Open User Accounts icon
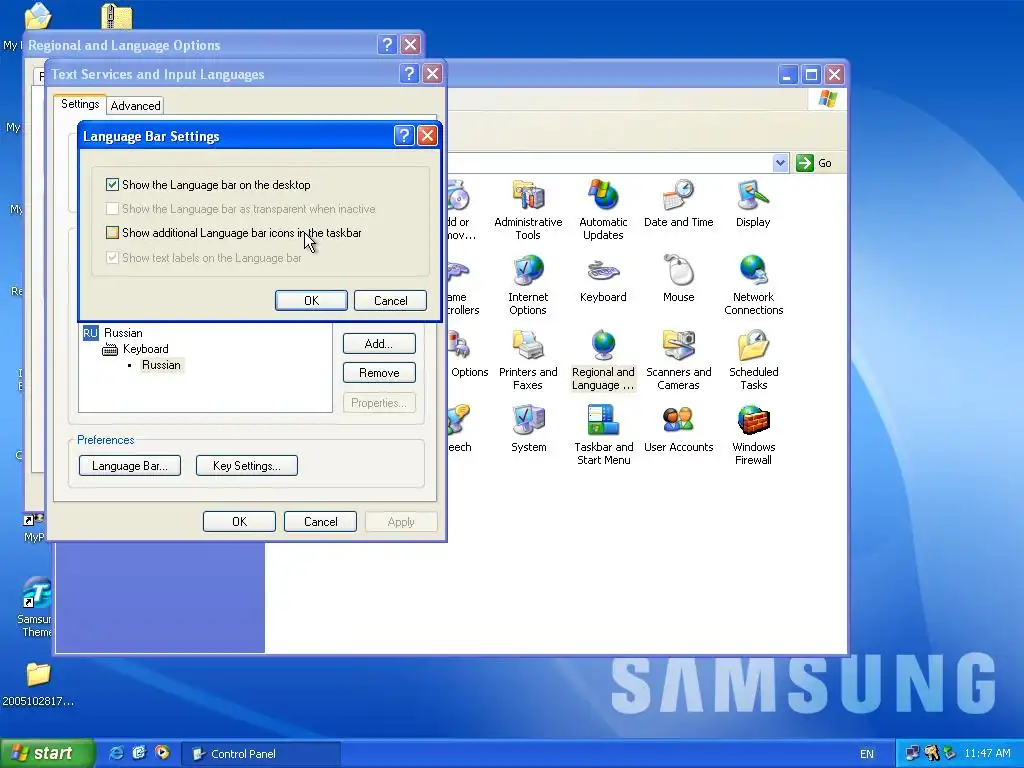 point(679,428)
